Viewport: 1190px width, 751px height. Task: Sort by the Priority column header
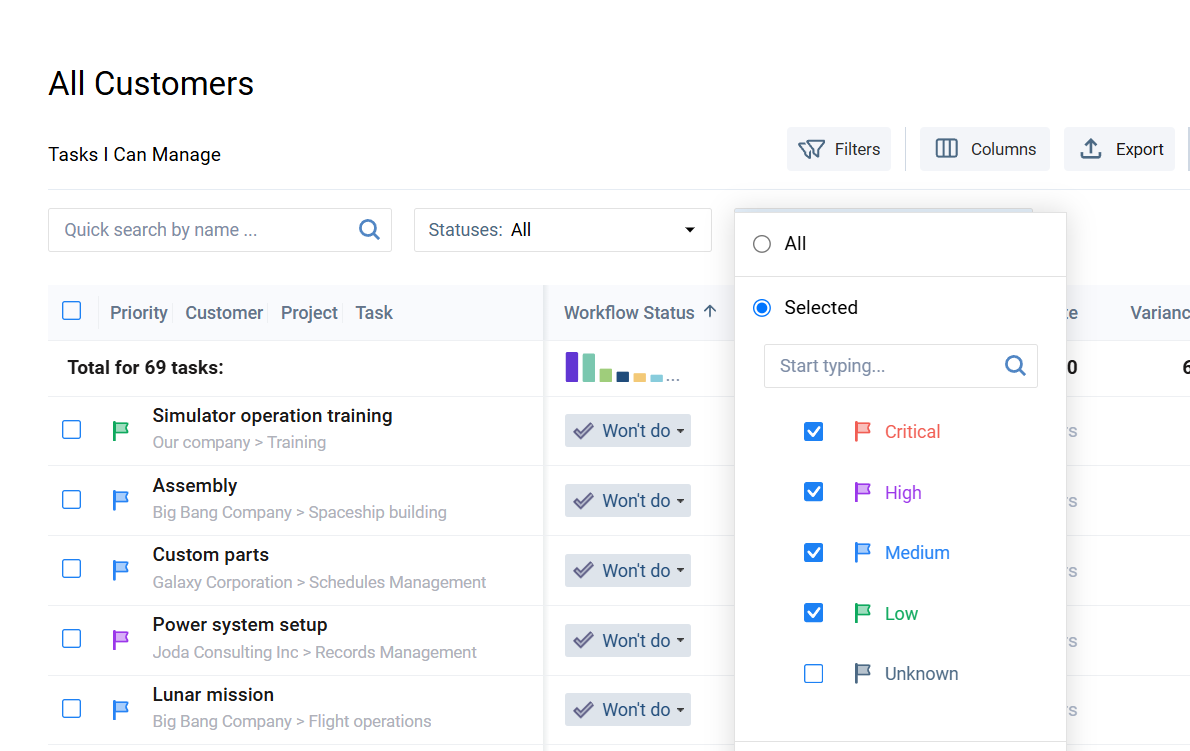point(138,313)
